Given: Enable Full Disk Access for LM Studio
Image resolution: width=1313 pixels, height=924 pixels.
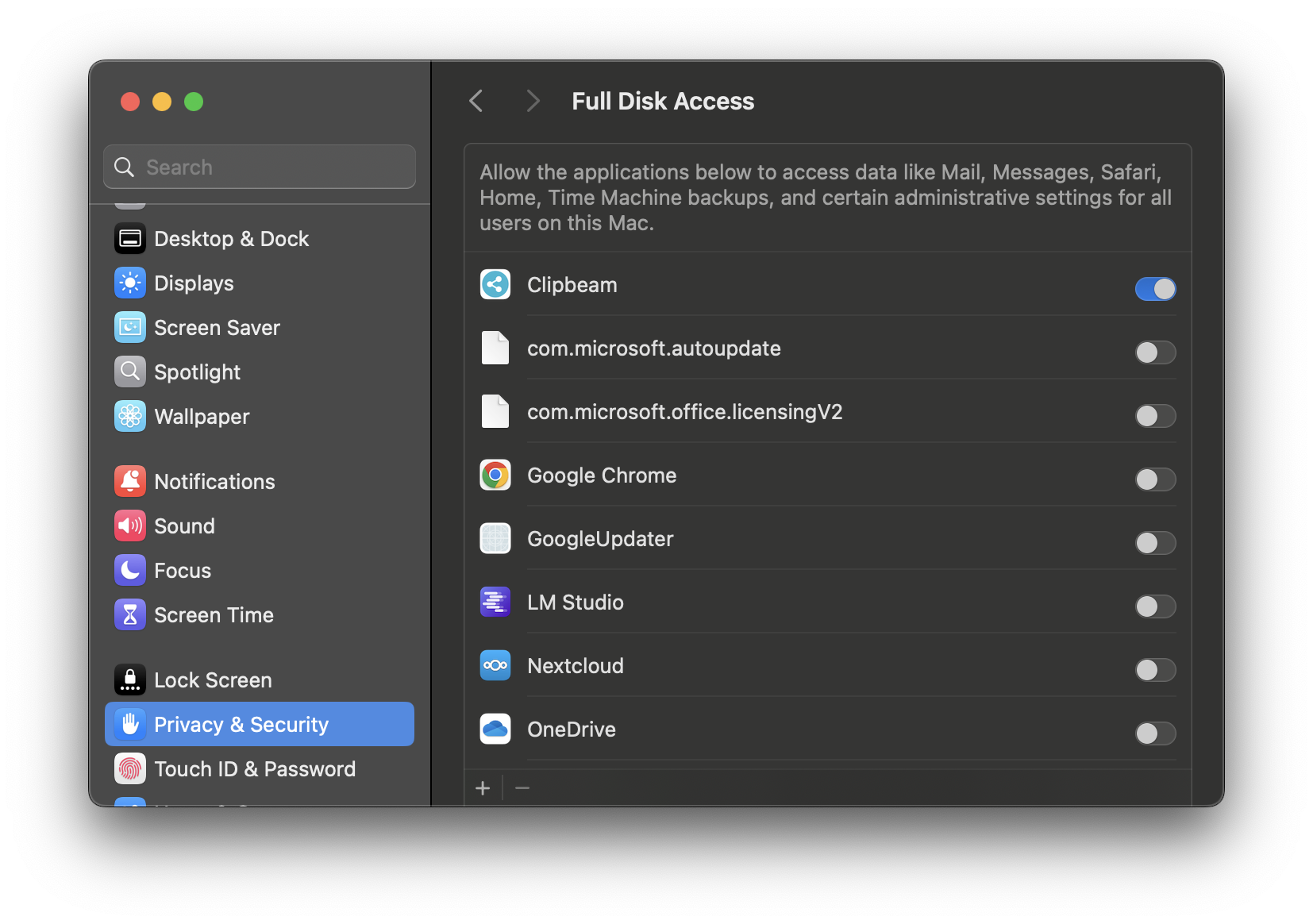Looking at the screenshot, I should pyautogui.click(x=1155, y=606).
